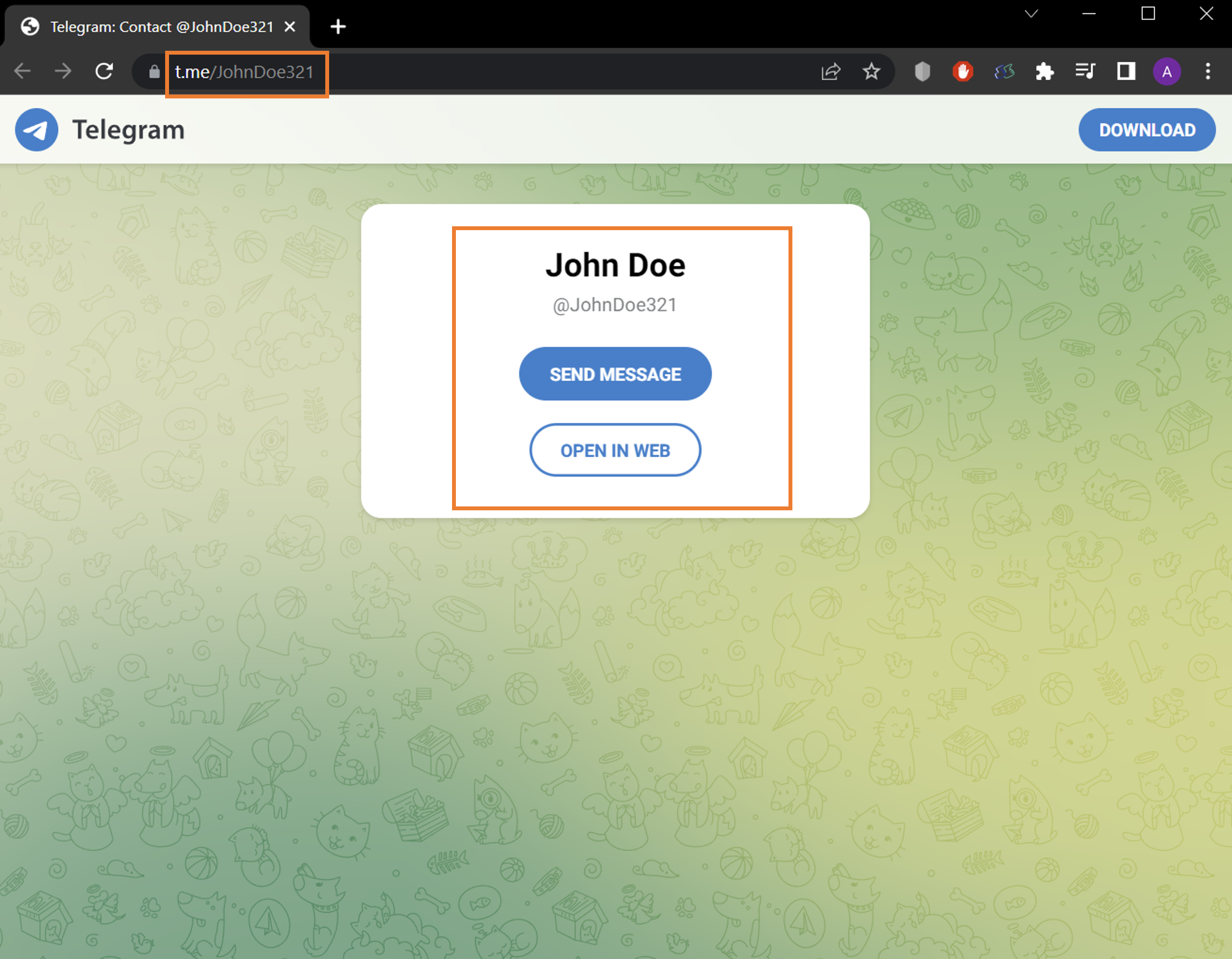
Task: Click the Telegram paper plane logo
Action: pos(37,130)
